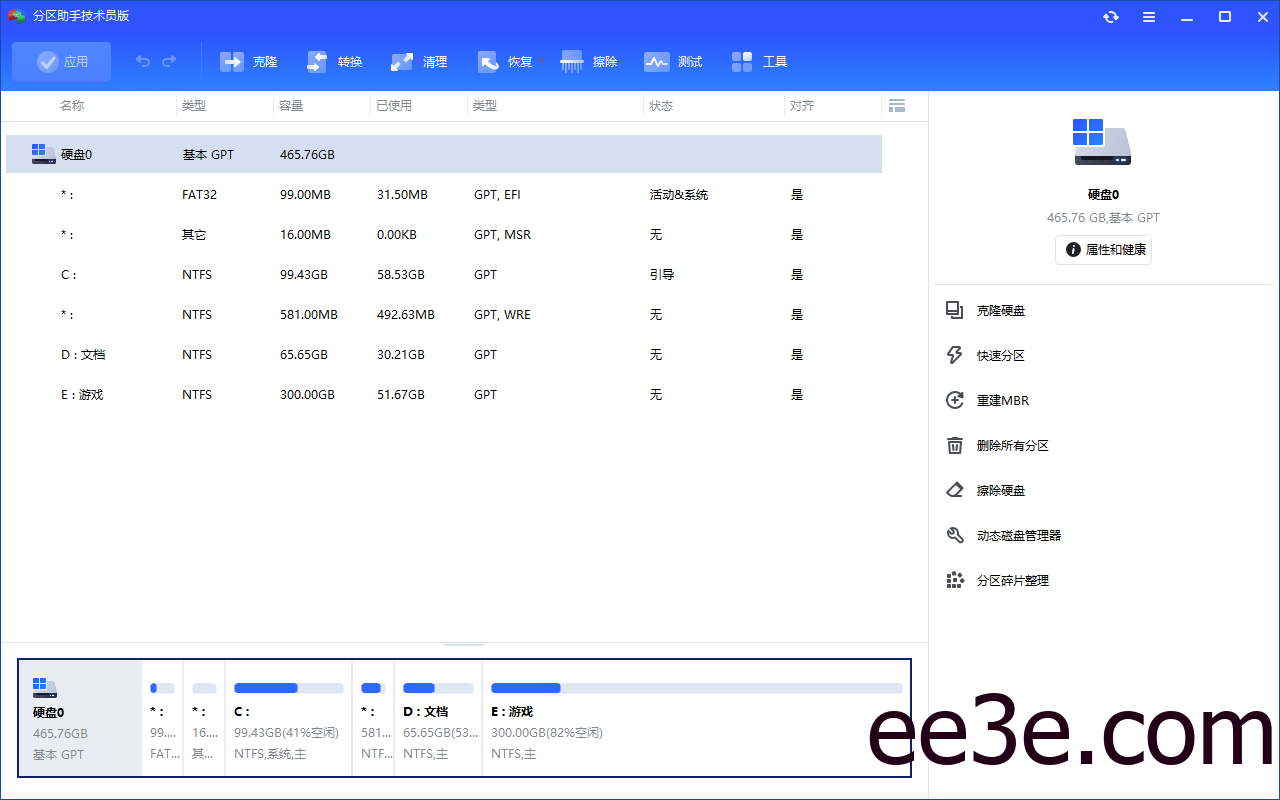The height and width of the screenshot is (800, 1280).
Task: Launch the 测试 (Test) tool
Action: click(672, 61)
